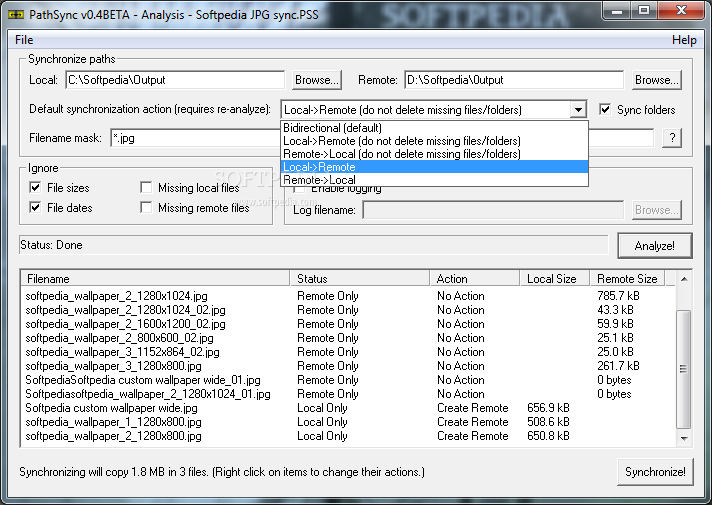
Task: Click the Log filename field
Action: pos(493,210)
